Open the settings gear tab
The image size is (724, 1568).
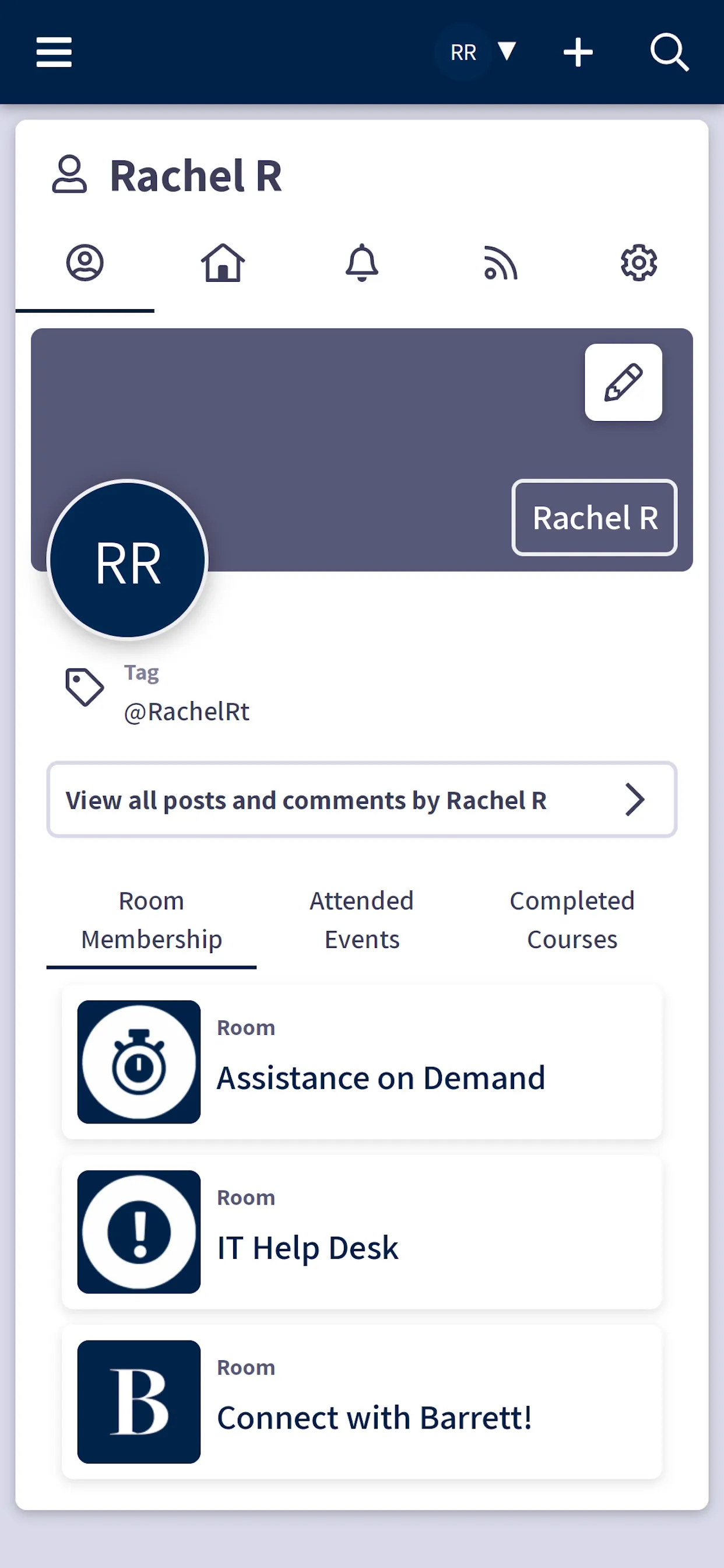pos(639,263)
